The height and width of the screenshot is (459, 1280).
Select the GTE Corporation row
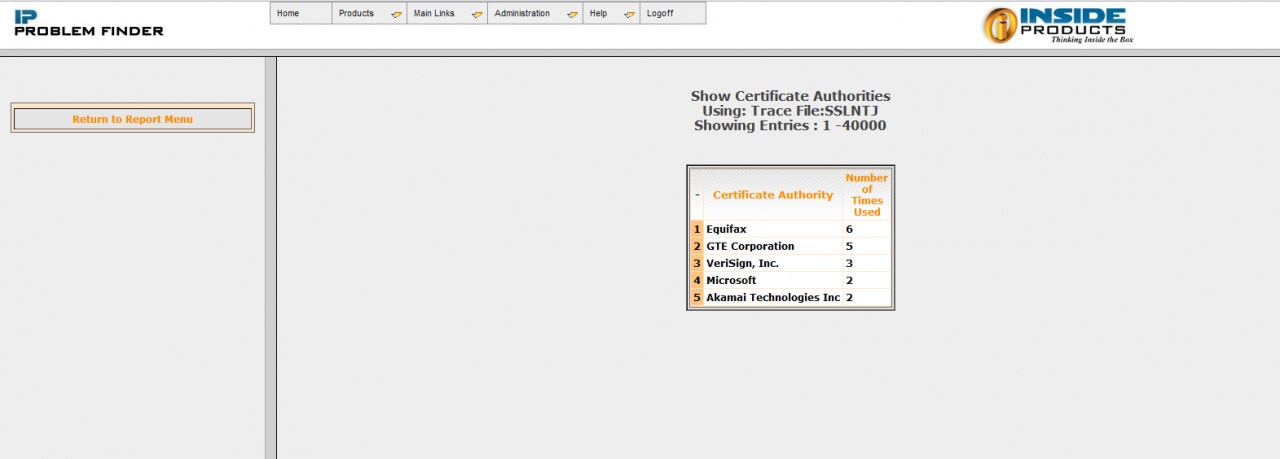coord(750,246)
